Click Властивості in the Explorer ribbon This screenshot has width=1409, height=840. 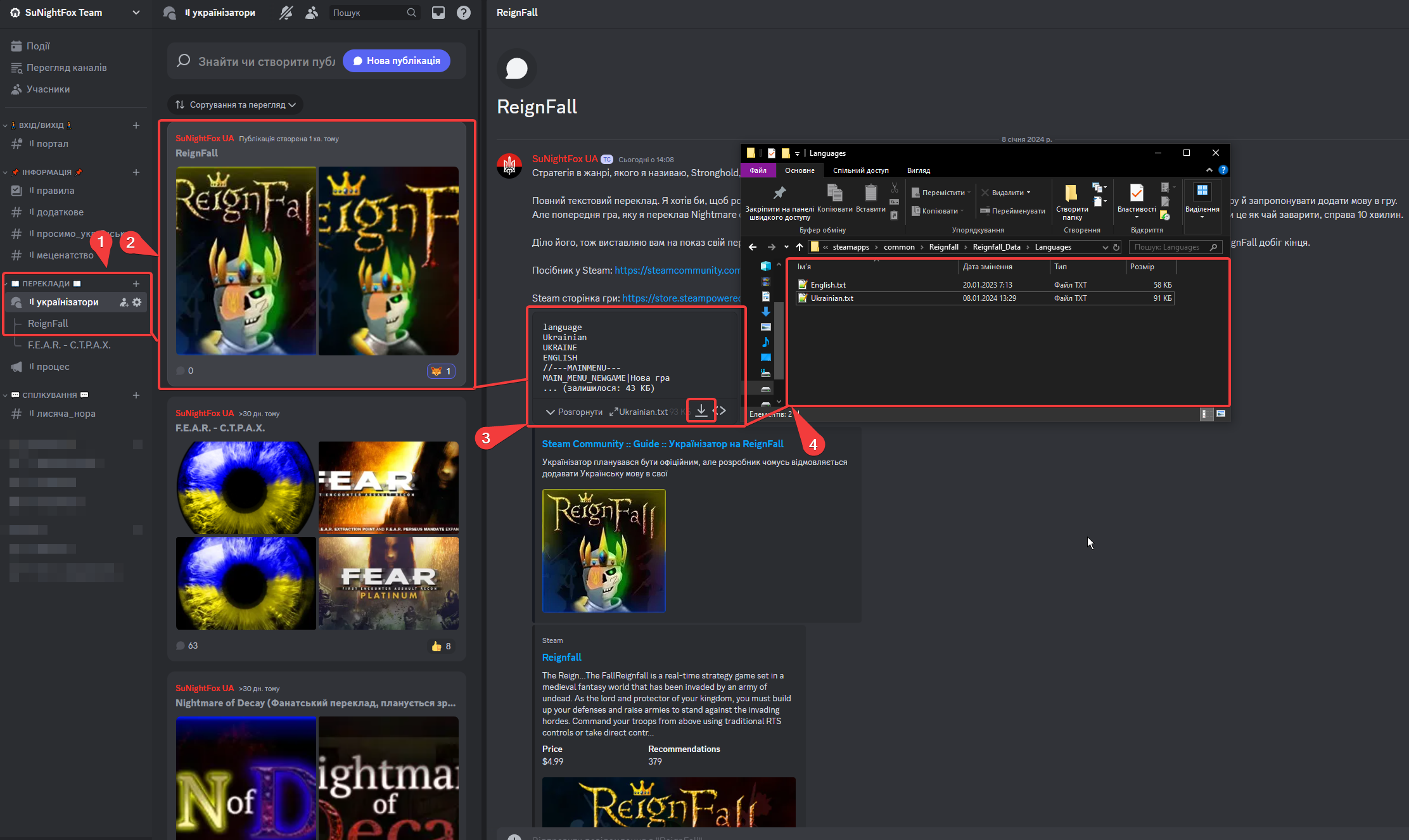pos(1137,201)
